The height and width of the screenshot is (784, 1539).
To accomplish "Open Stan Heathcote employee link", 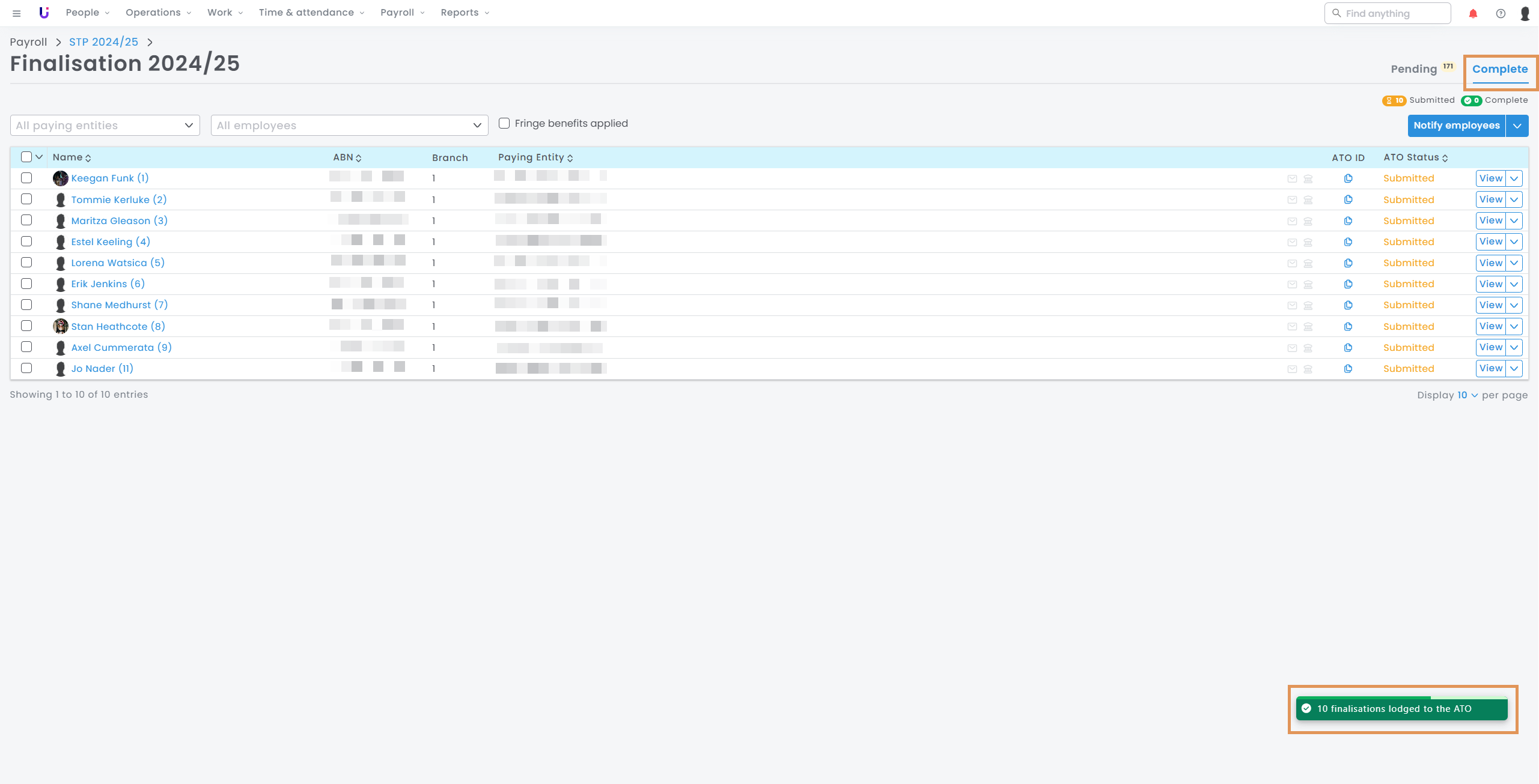I will (x=118, y=326).
